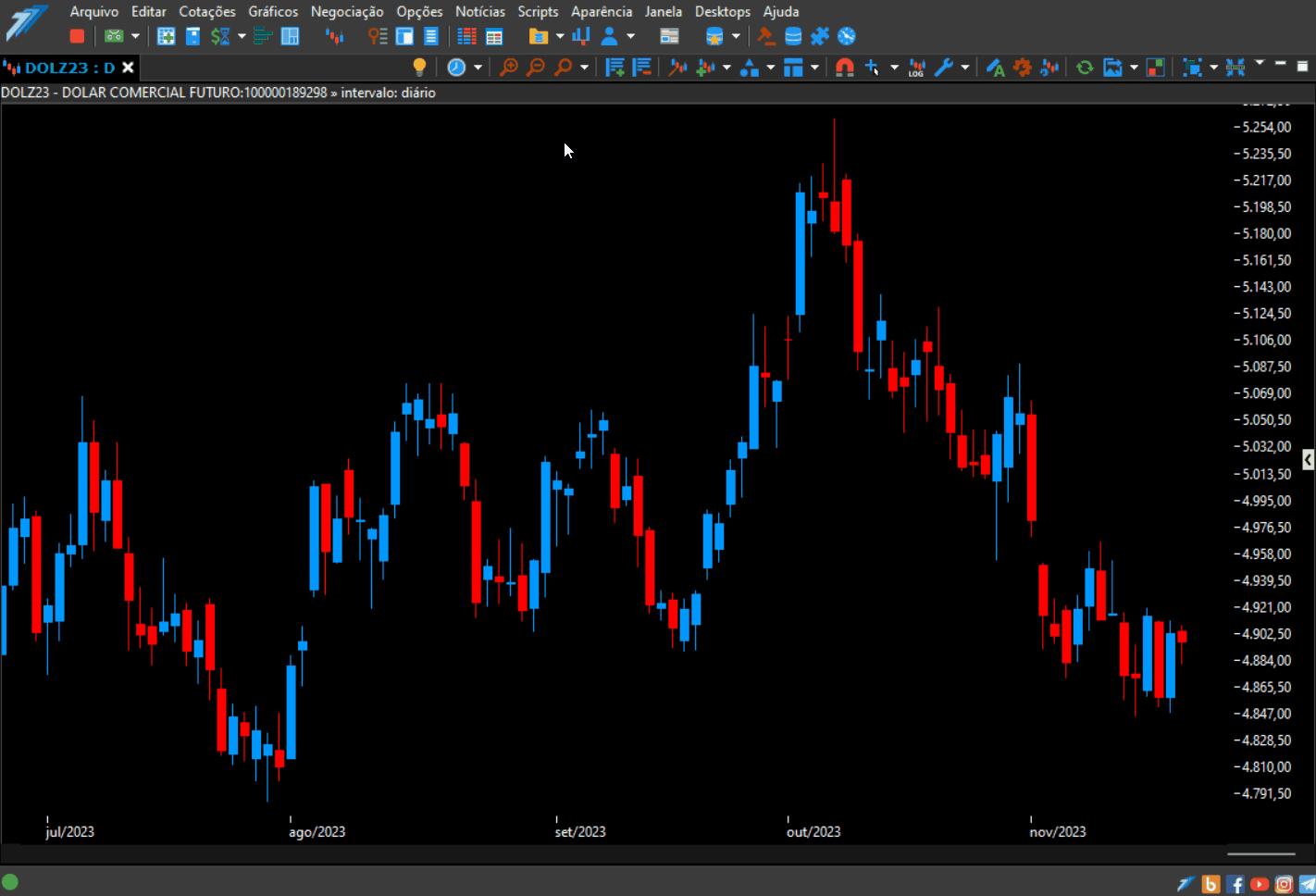Click the auction hammer icon
The height and width of the screenshot is (896, 1316).
(766, 36)
